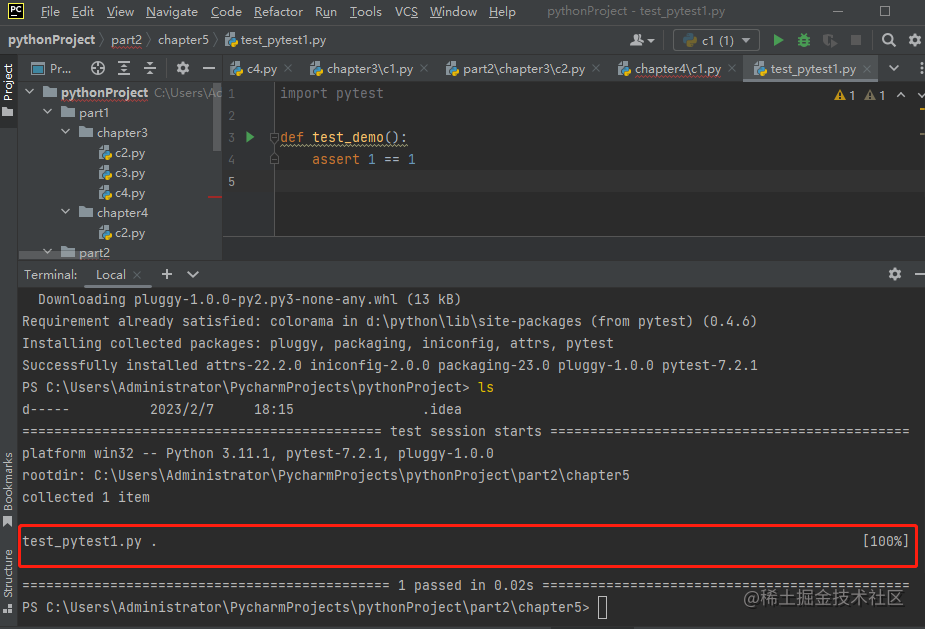Collapse the chapter3 folder
This screenshot has width=925, height=629.
[65, 132]
